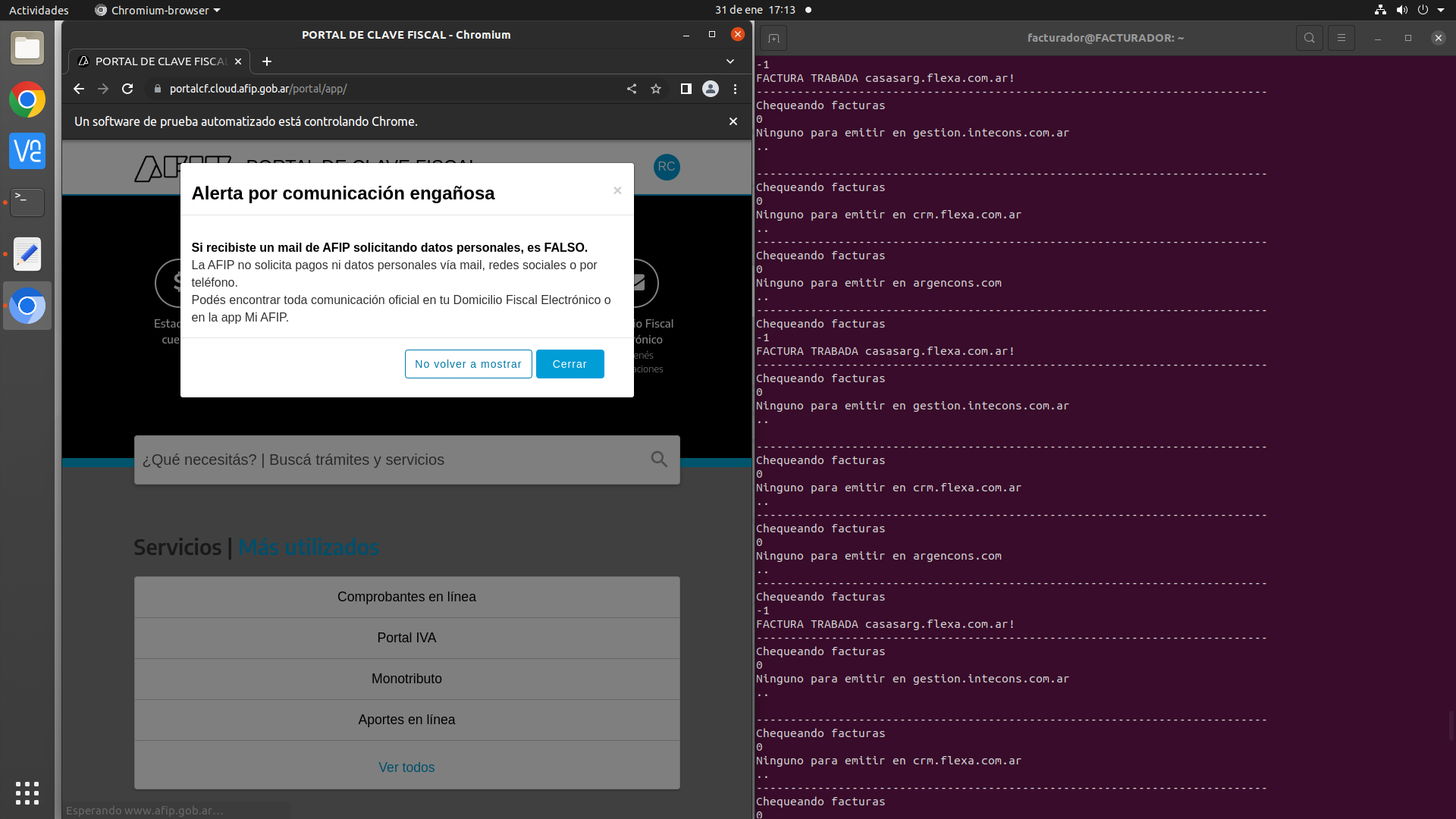
Task: Open a new Chromium tab
Action: point(267,61)
